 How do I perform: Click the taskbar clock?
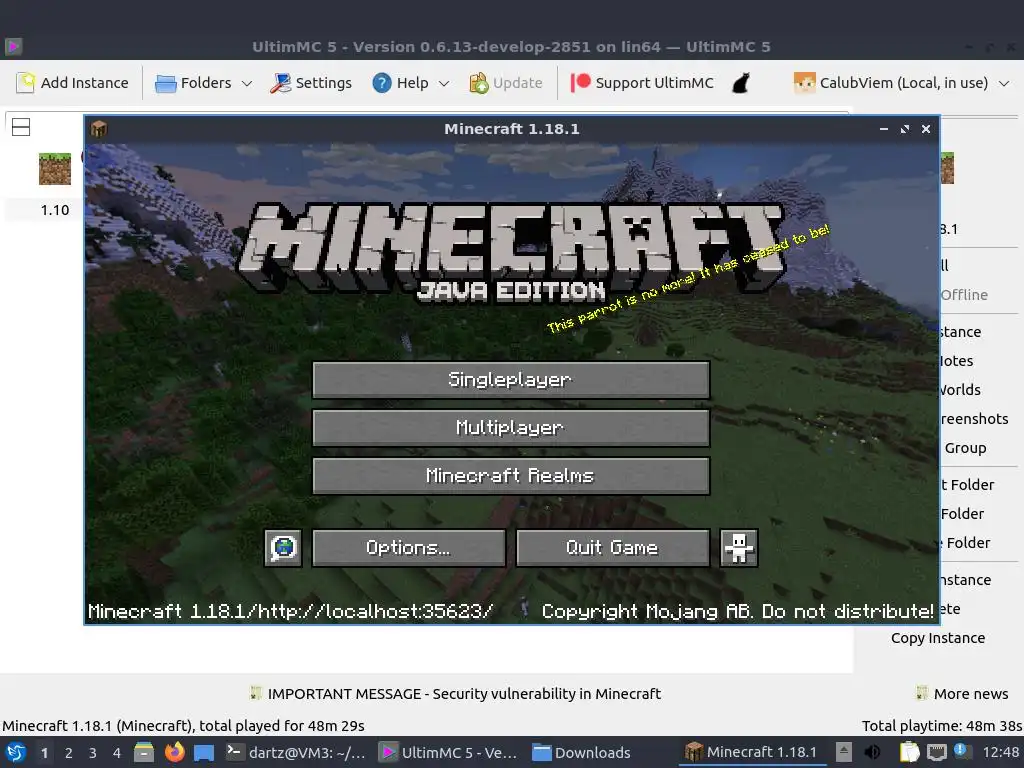(x=1000, y=752)
